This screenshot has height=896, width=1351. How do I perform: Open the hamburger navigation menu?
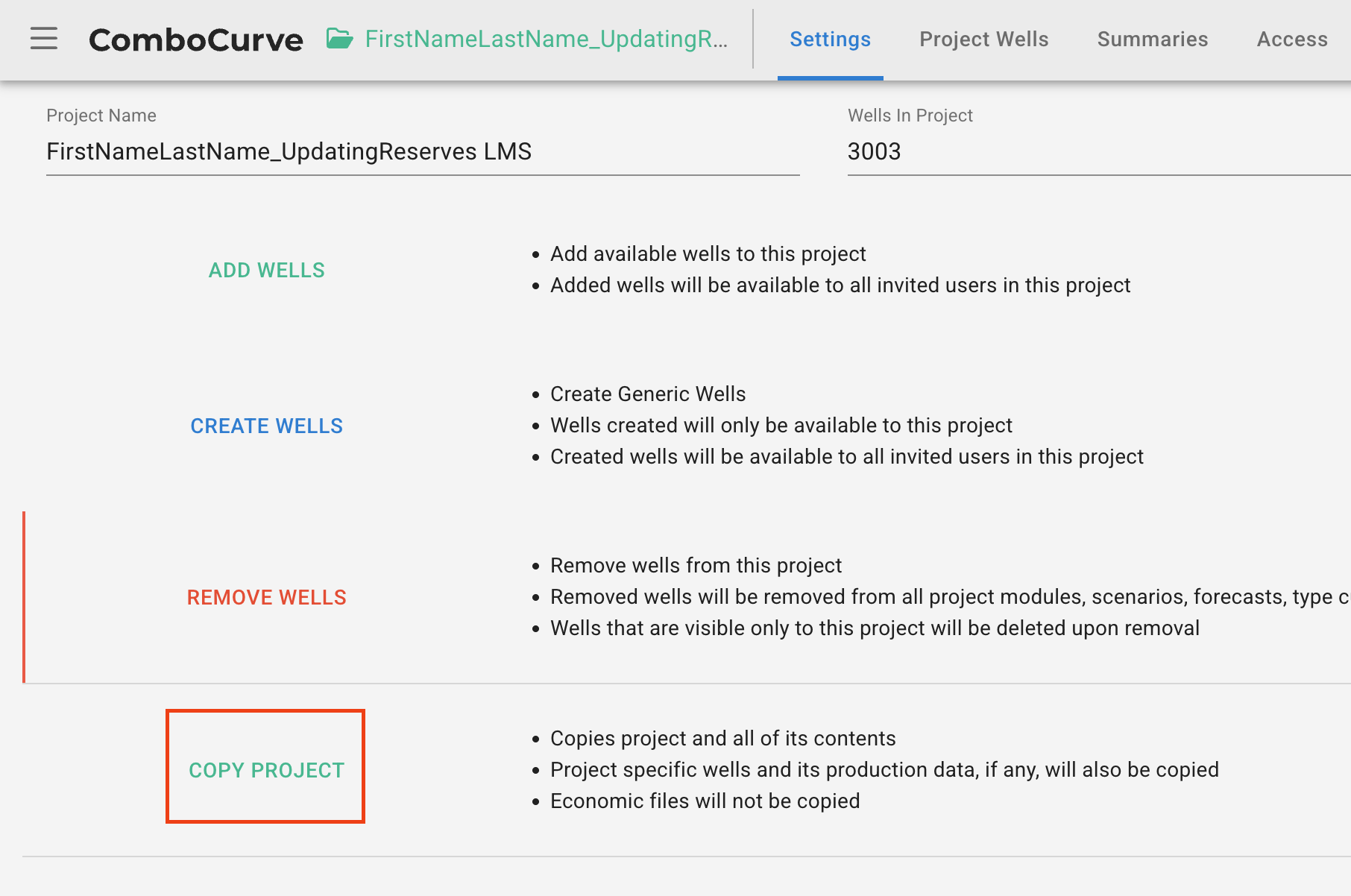coord(44,39)
